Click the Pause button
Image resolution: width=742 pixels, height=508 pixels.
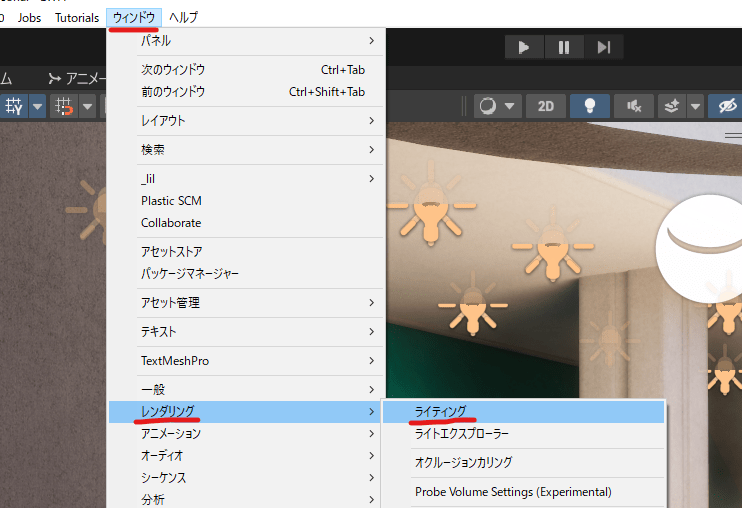point(564,47)
